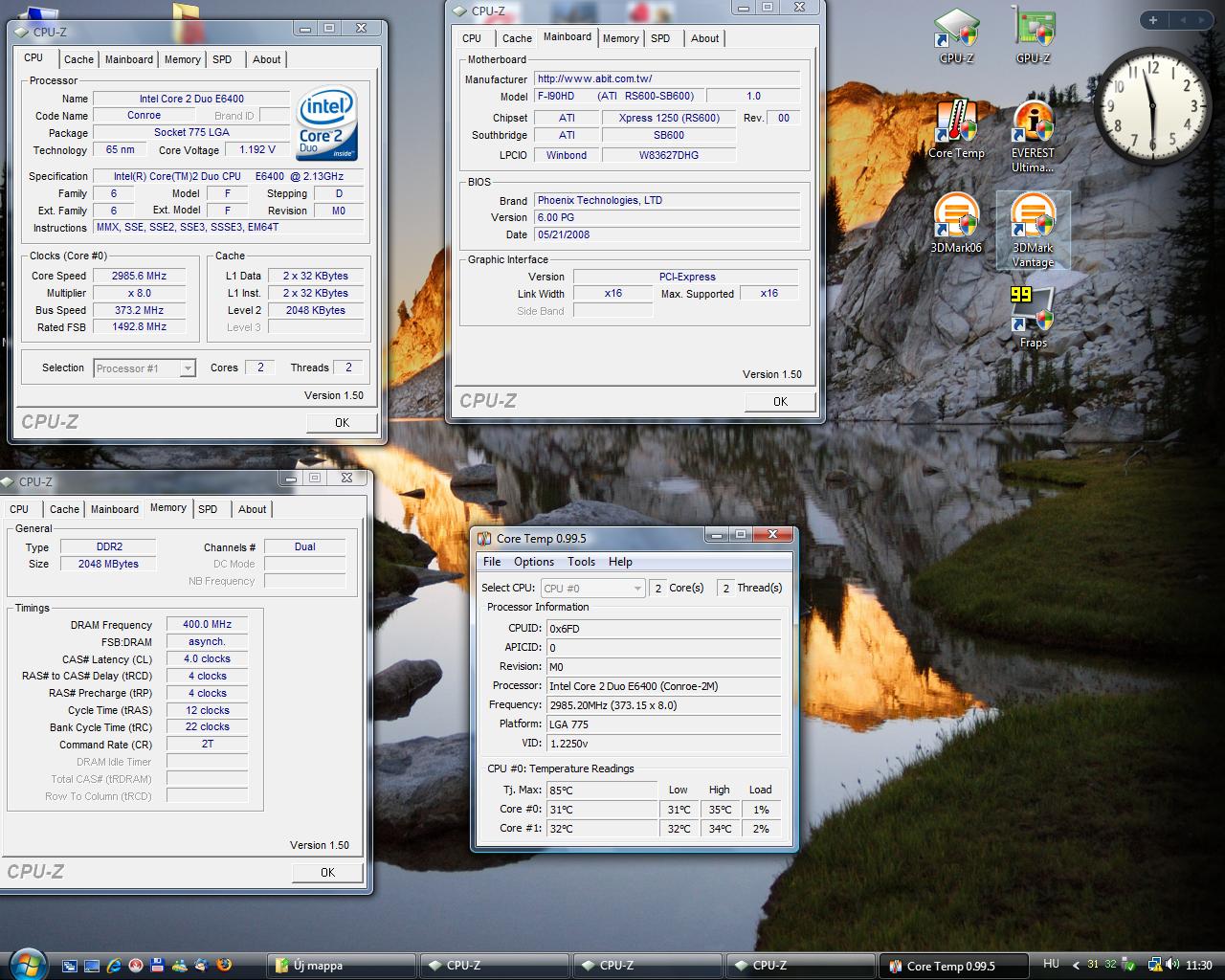Open the SPD tab in the CPU window
The height and width of the screenshot is (980, 1225).
tap(222, 59)
